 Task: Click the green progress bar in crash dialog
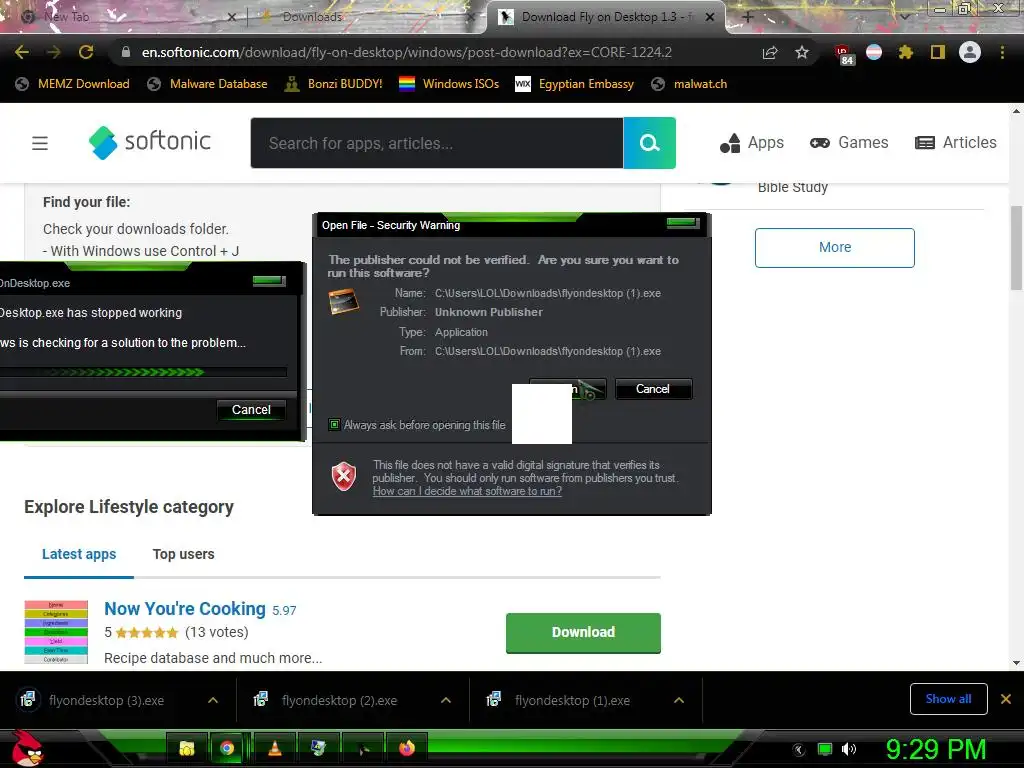[143, 372]
